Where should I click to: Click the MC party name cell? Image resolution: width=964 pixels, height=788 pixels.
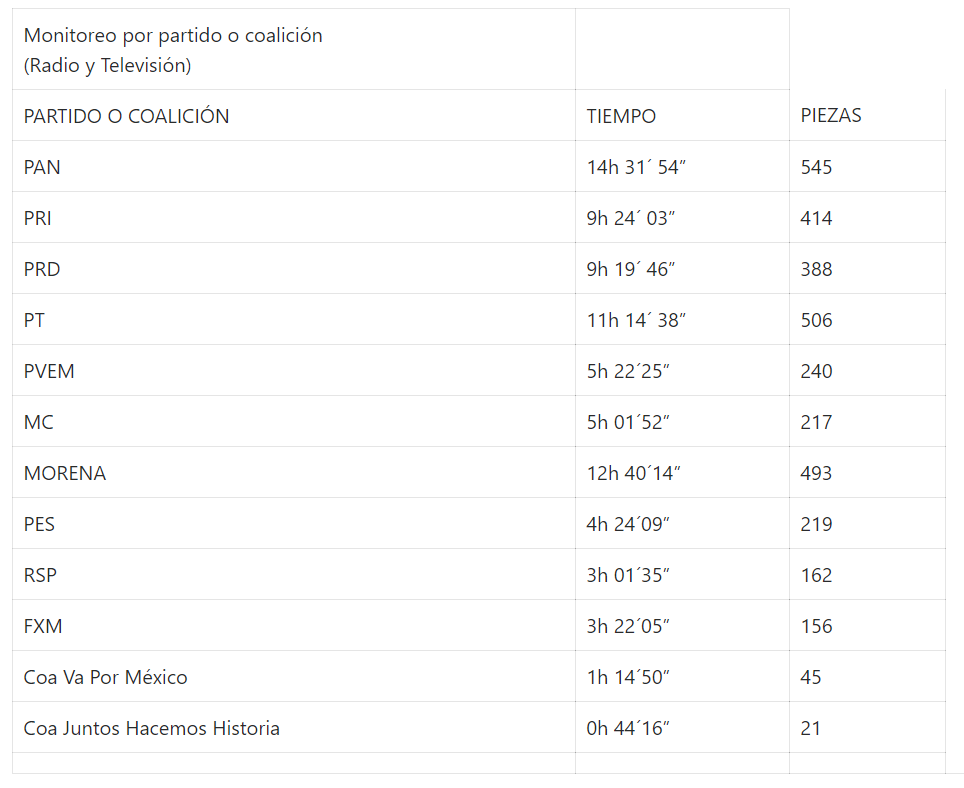tap(39, 422)
